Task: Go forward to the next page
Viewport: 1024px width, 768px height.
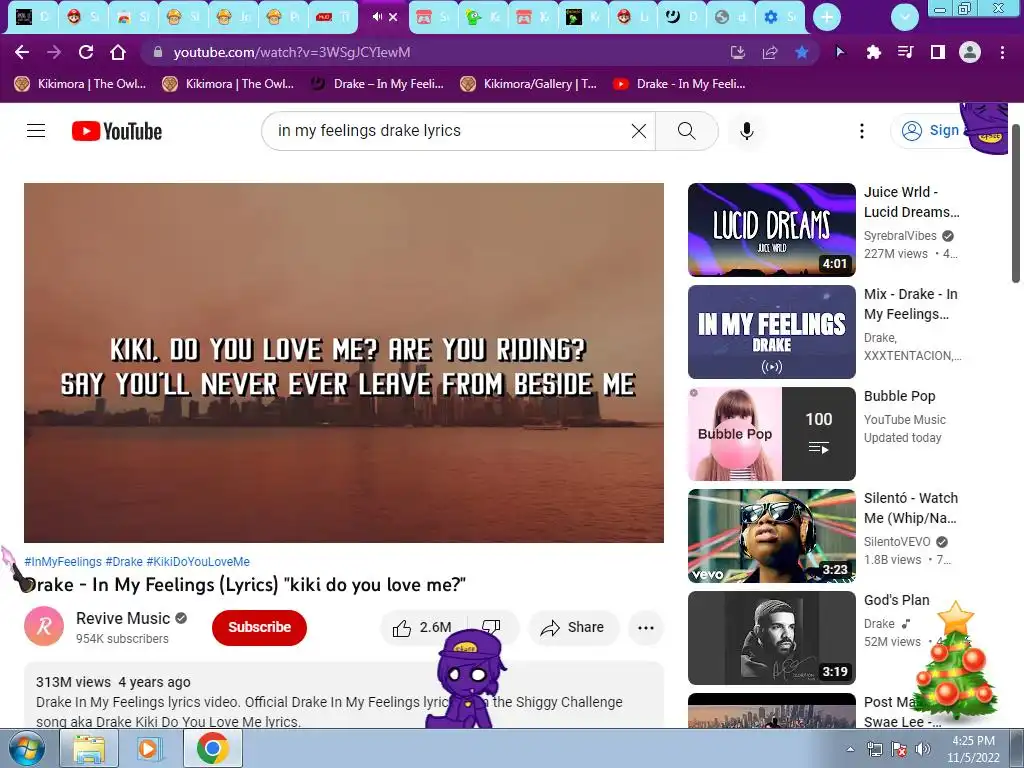Action: (x=54, y=52)
